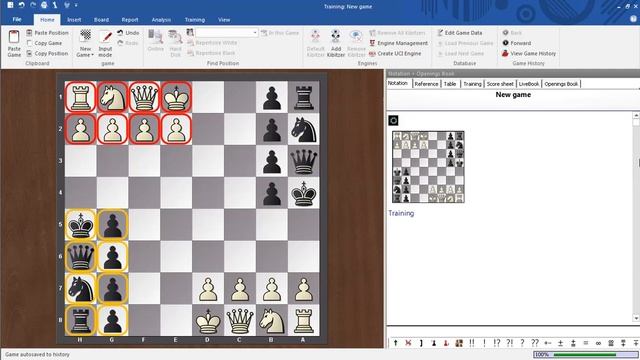This screenshot has height=360, width=640.
Task: Click the Add Kibitzer engine icon
Action: click(x=336, y=37)
